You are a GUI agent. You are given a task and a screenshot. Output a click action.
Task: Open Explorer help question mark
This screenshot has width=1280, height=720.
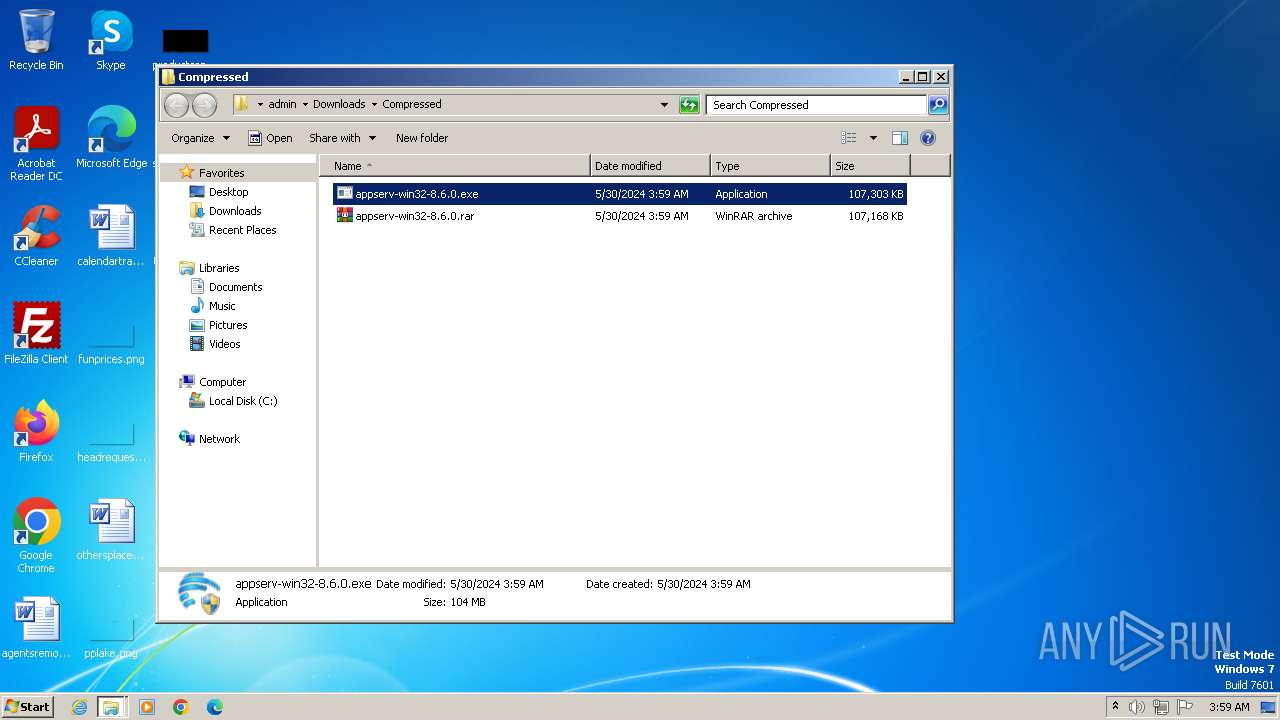[927, 138]
